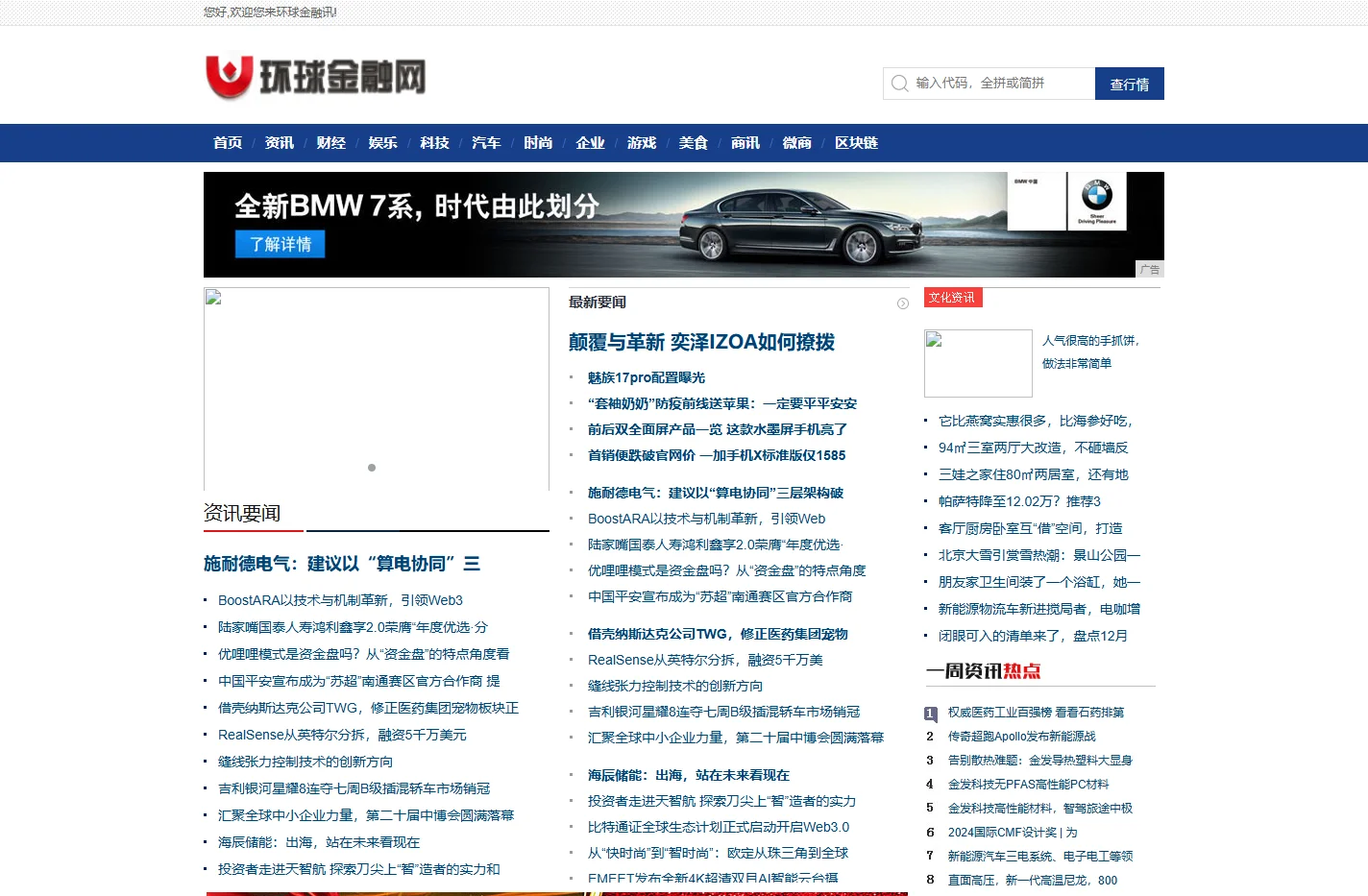Open 人气很高的手抓饼 article link

[x=1090, y=351]
